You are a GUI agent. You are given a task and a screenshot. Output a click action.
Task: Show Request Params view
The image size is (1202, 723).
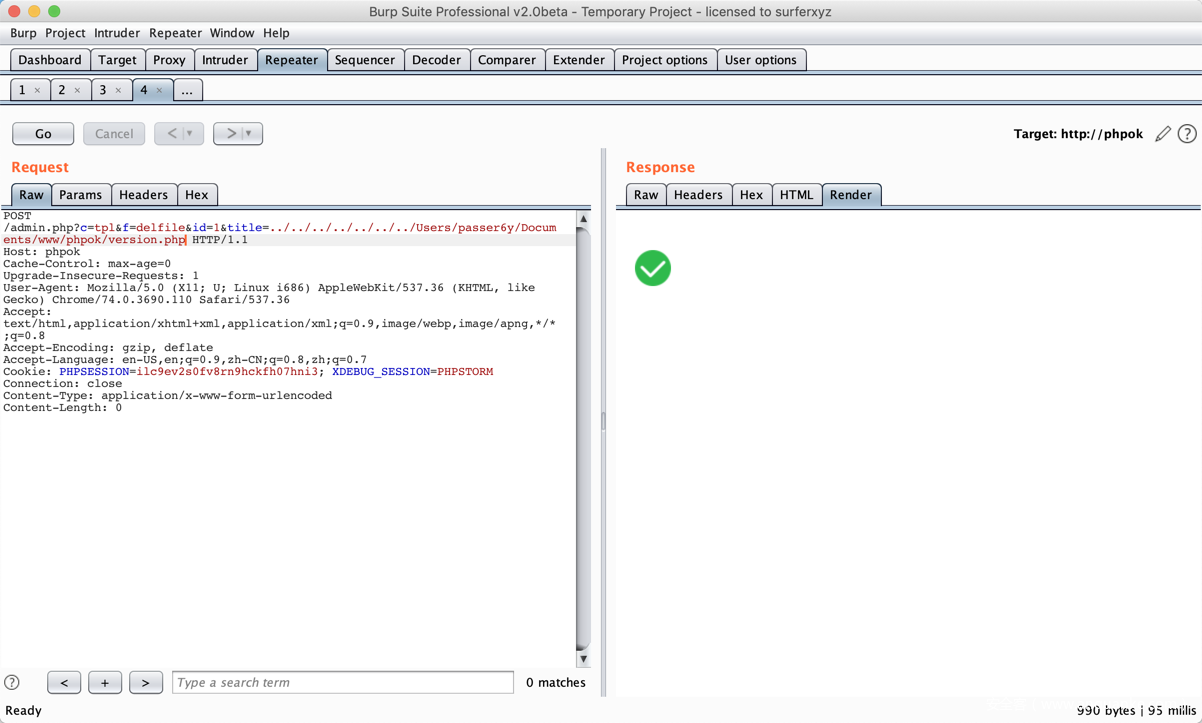coord(80,195)
